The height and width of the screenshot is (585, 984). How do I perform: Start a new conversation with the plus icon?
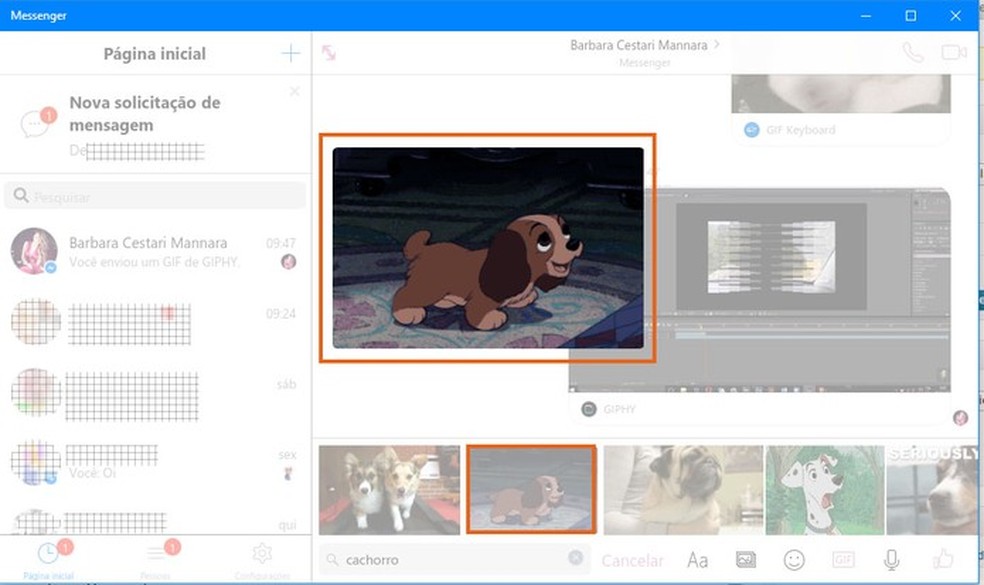coord(289,53)
